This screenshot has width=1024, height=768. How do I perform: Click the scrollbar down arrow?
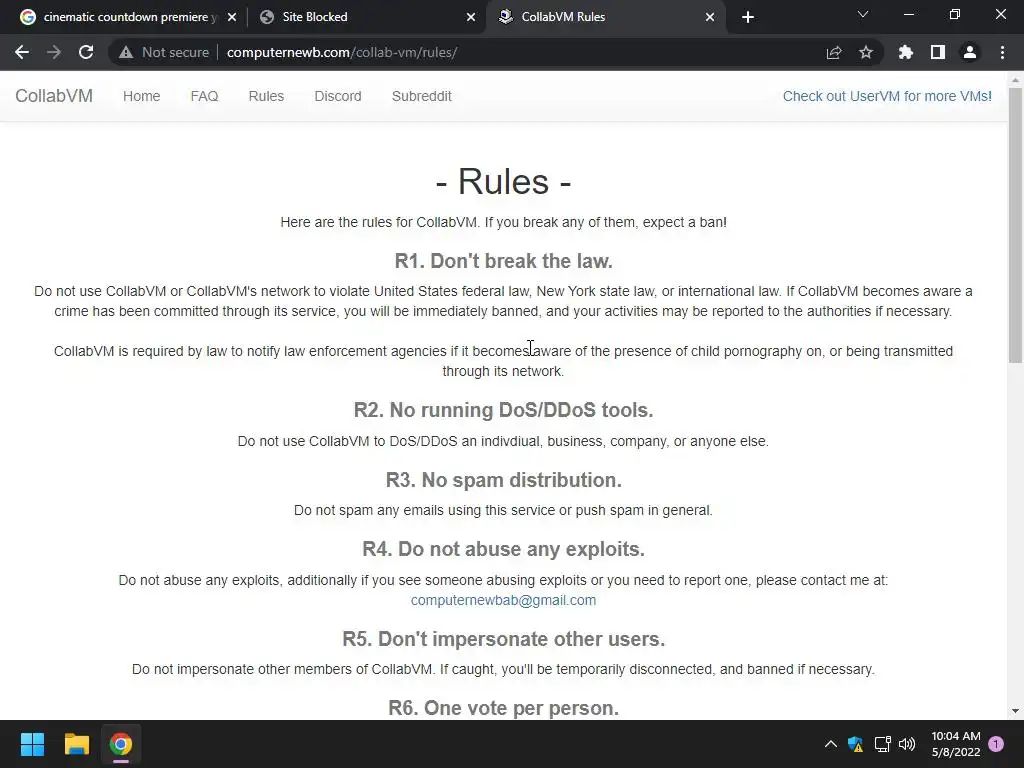[1015, 711]
